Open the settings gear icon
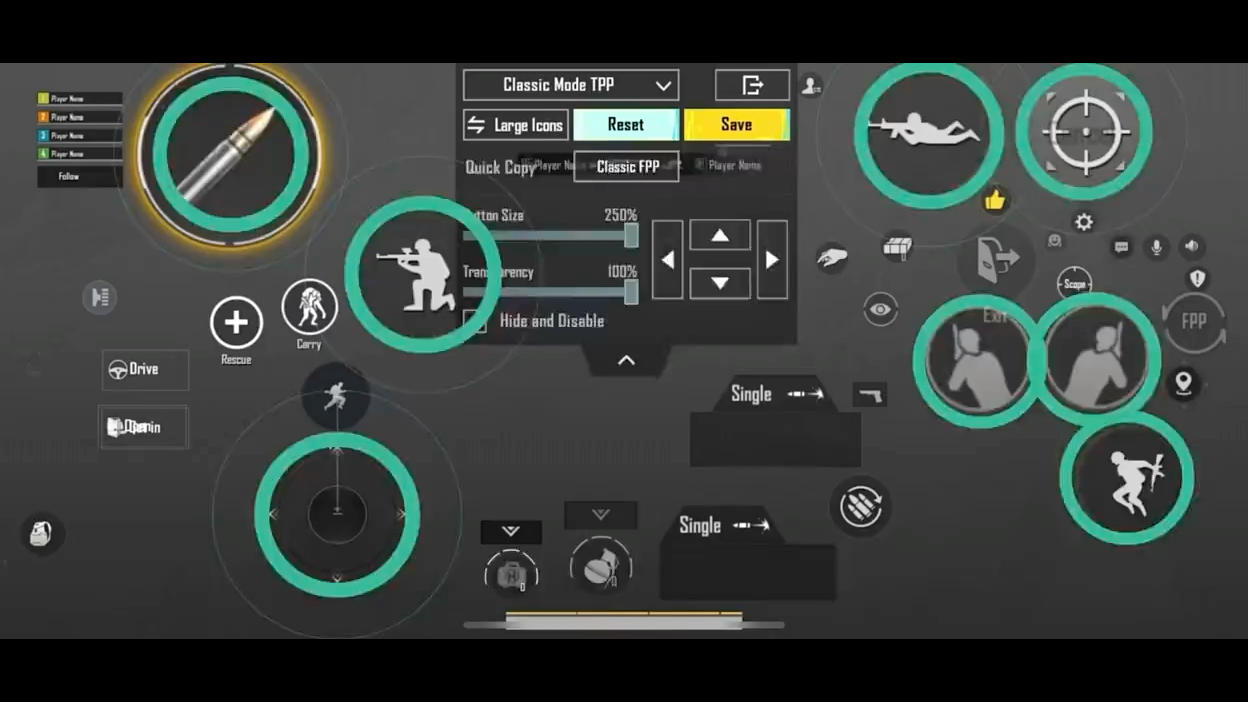This screenshot has height=702, width=1248. 1084,222
